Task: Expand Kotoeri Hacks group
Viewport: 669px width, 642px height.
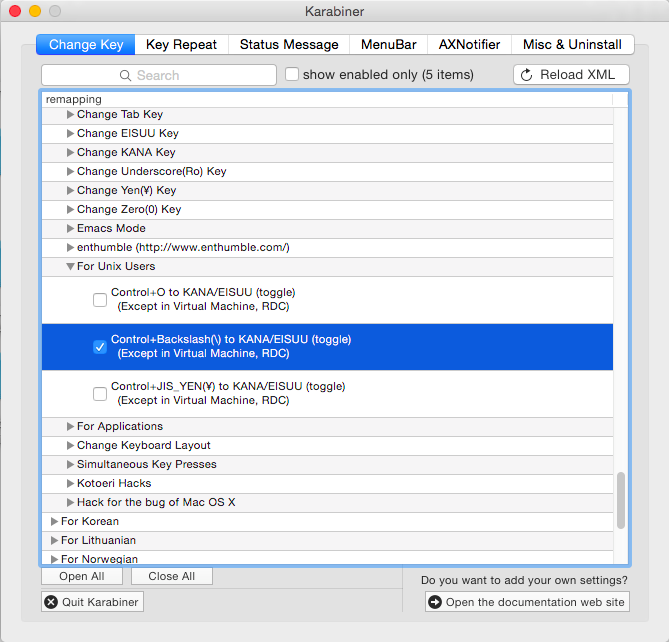Action: 70,483
